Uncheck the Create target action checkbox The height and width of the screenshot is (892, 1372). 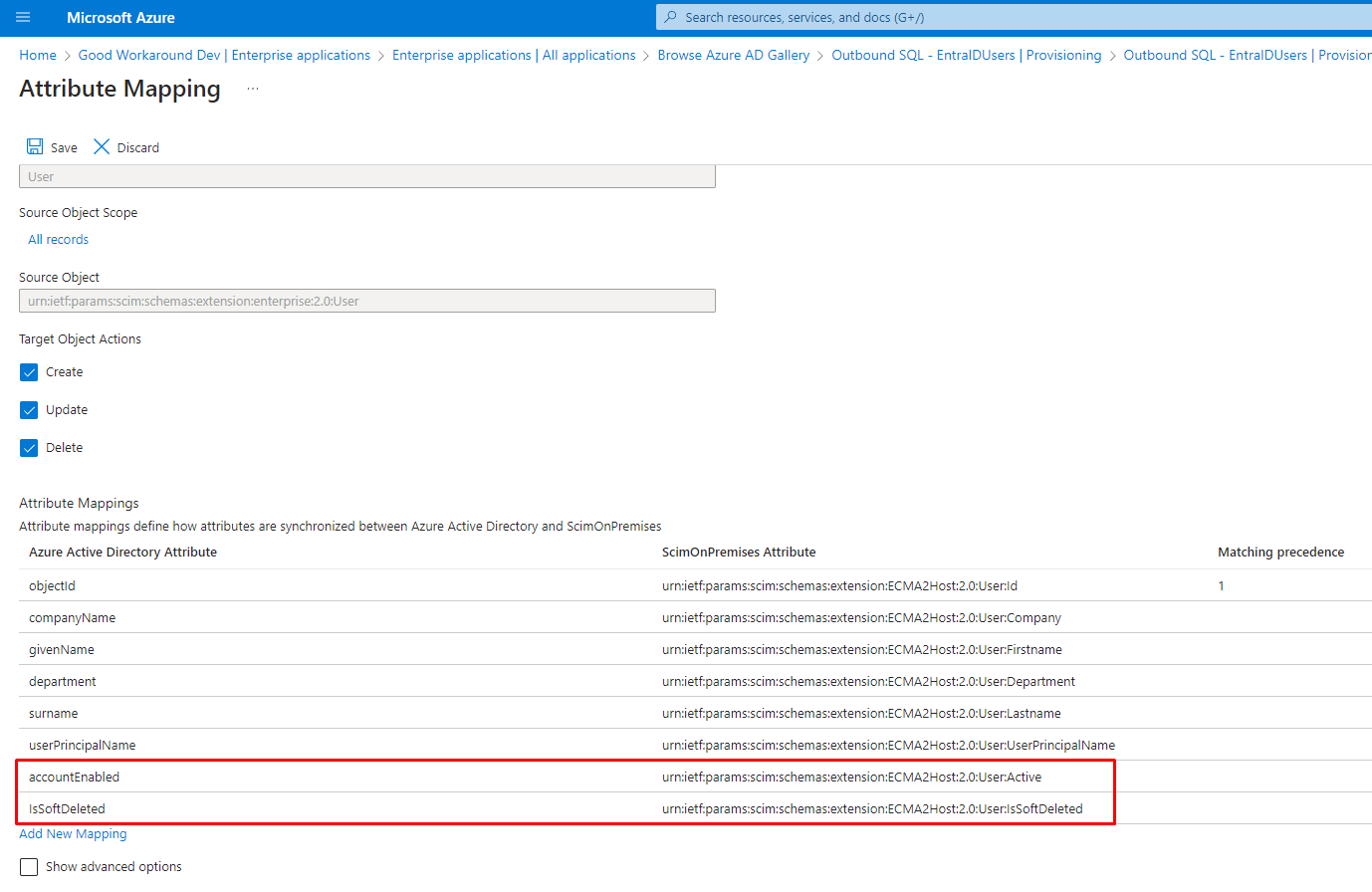tap(29, 372)
